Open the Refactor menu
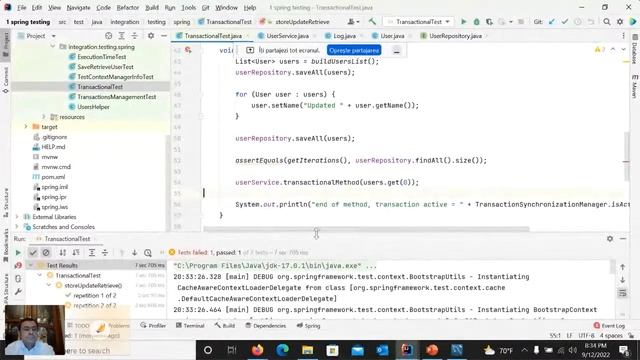 click(x=128, y=7)
